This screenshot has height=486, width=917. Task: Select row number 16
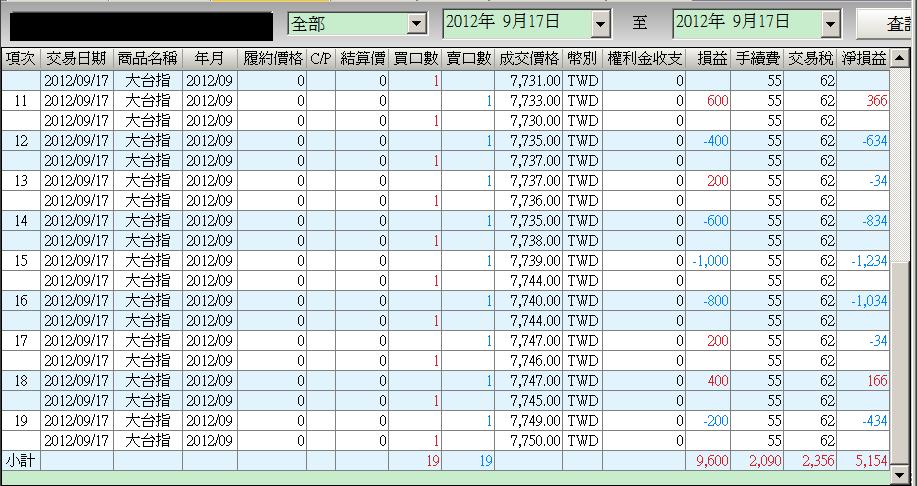pos(20,301)
